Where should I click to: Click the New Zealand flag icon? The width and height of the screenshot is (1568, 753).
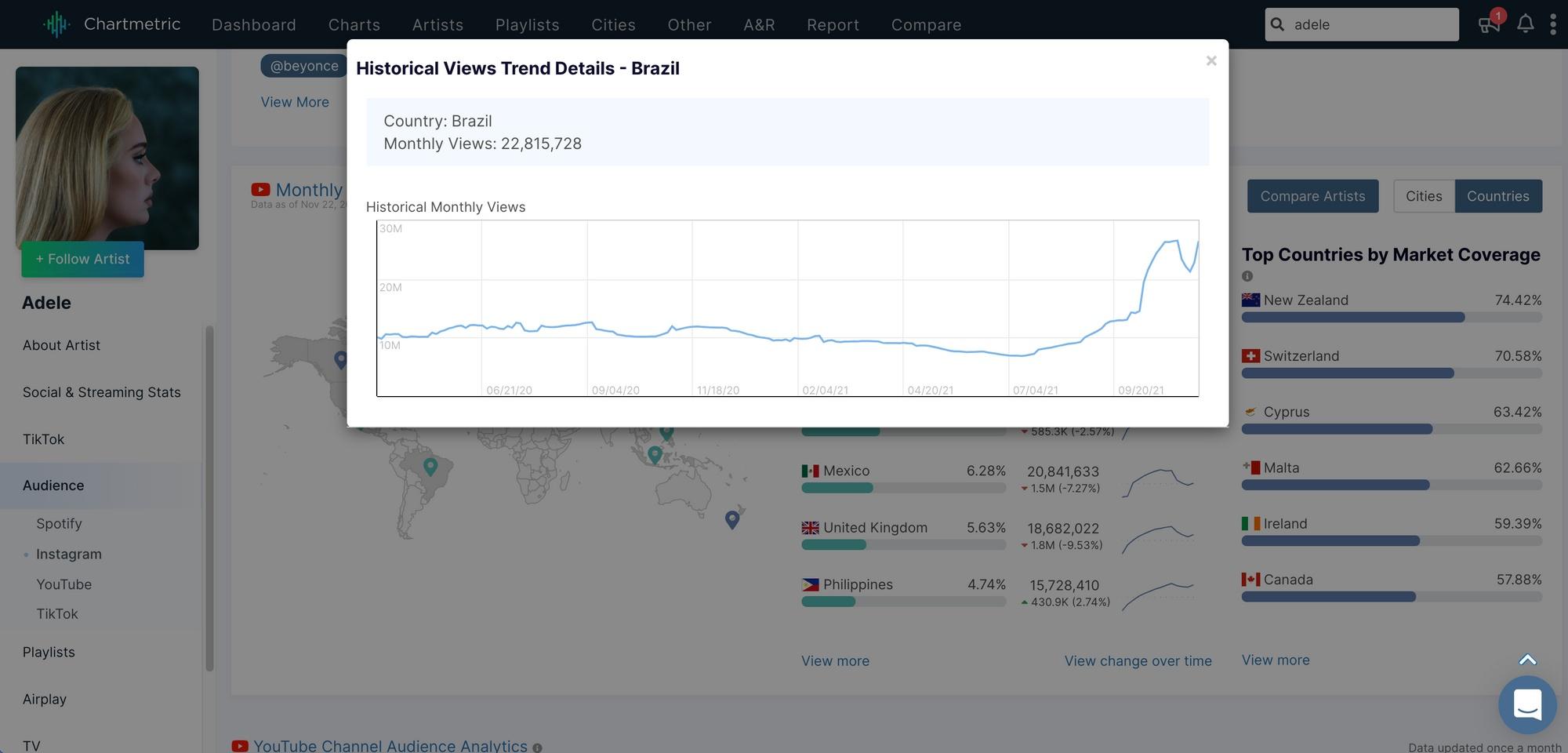click(x=1250, y=300)
